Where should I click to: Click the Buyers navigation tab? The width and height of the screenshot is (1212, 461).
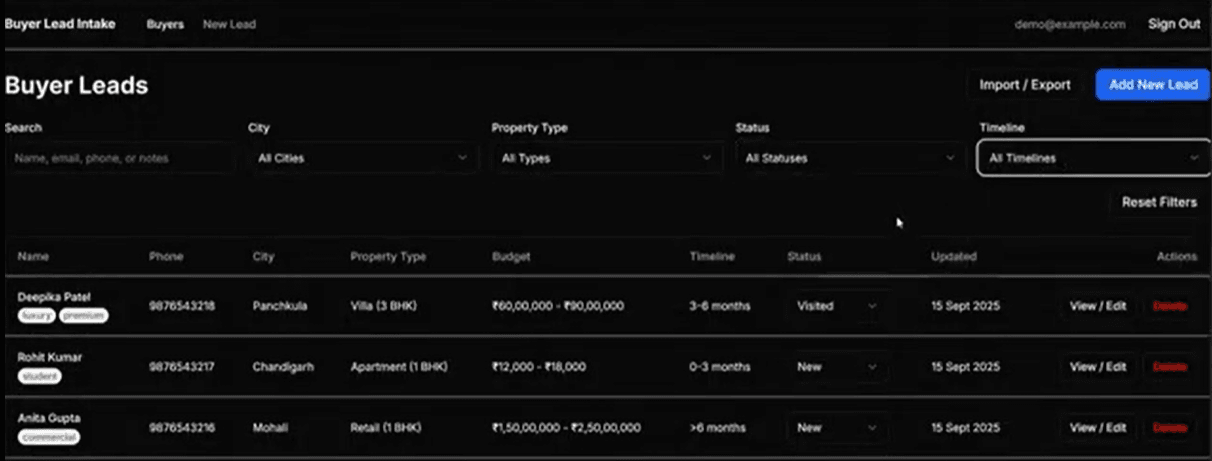tap(165, 24)
